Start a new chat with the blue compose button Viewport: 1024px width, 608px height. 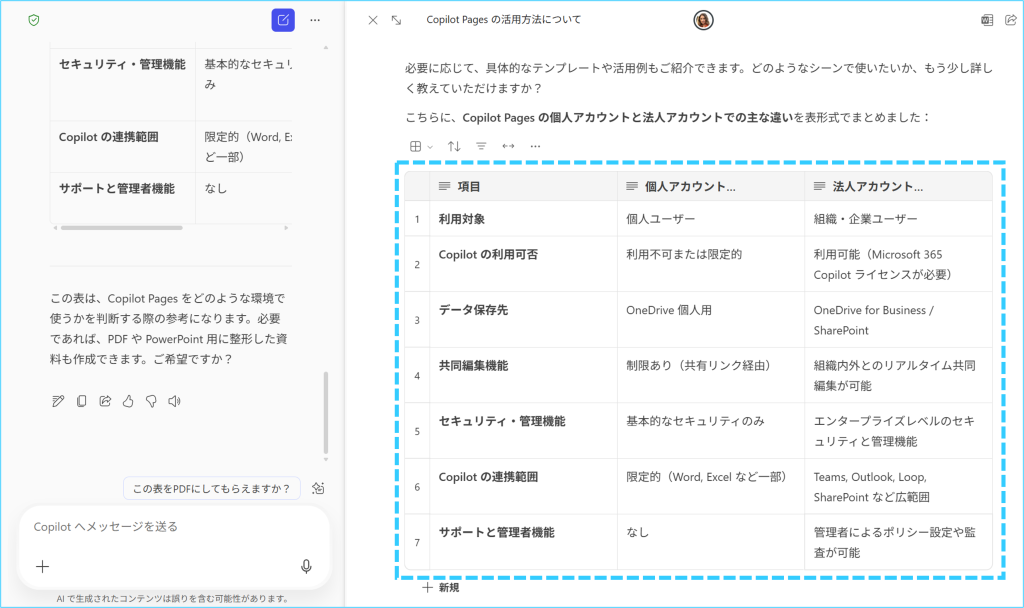pos(283,20)
